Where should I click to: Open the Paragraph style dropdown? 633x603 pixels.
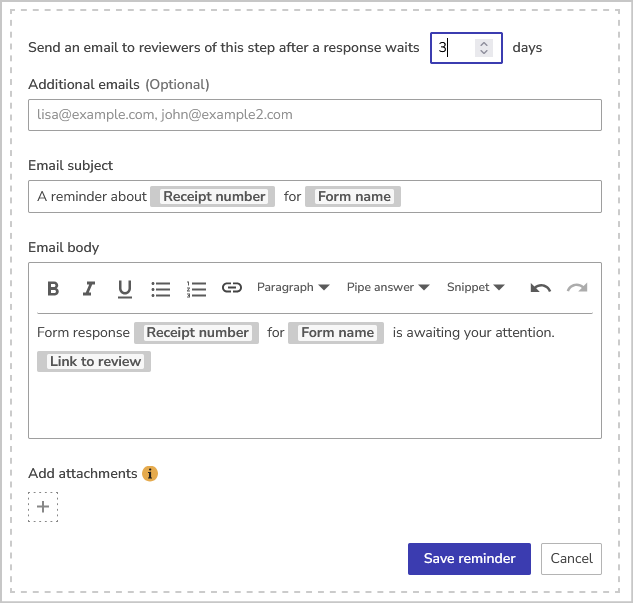293,287
